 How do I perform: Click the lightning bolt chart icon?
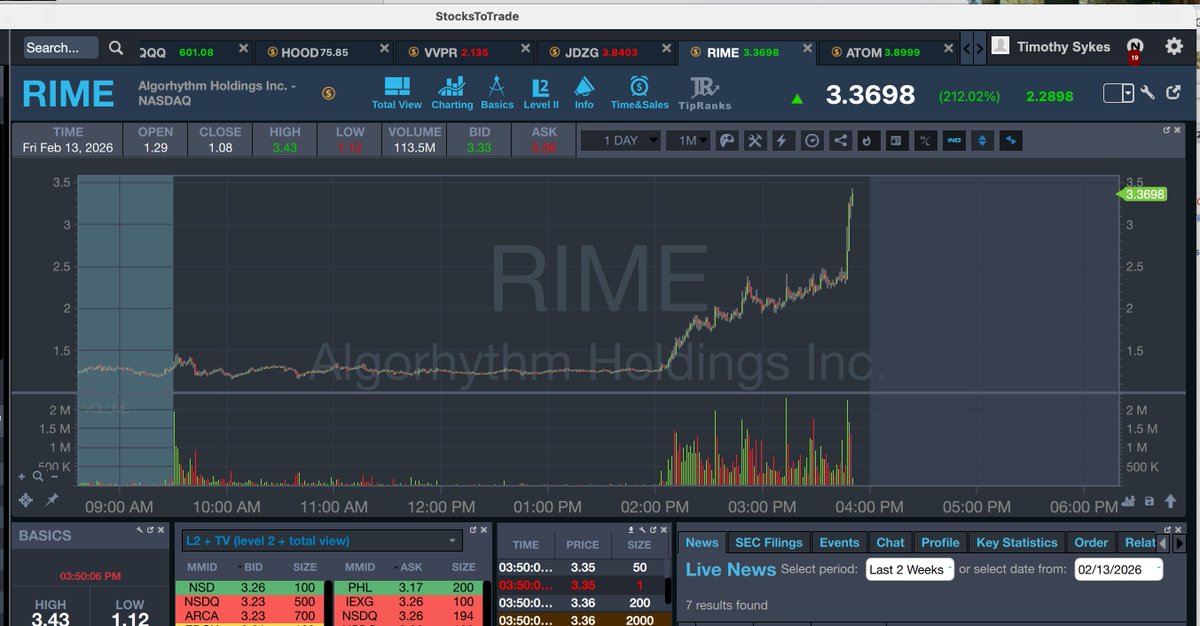point(783,141)
